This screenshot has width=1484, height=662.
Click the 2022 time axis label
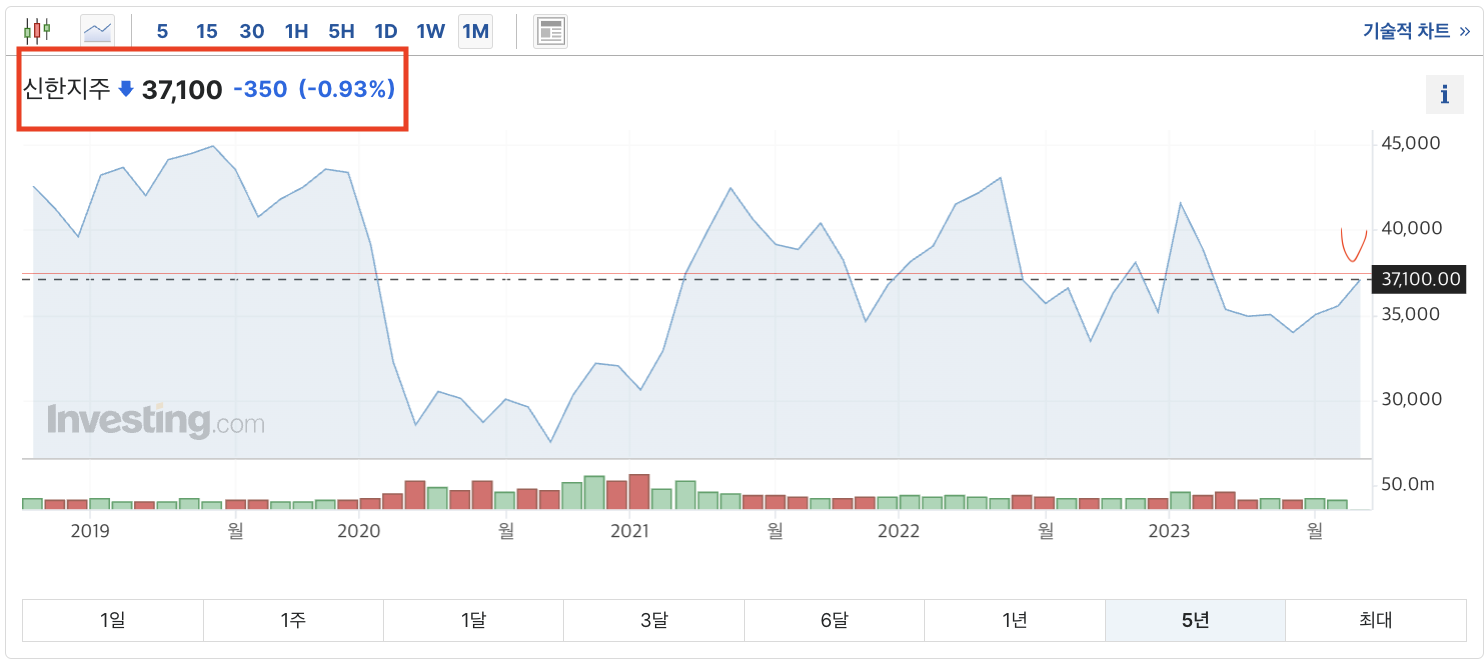click(x=898, y=531)
